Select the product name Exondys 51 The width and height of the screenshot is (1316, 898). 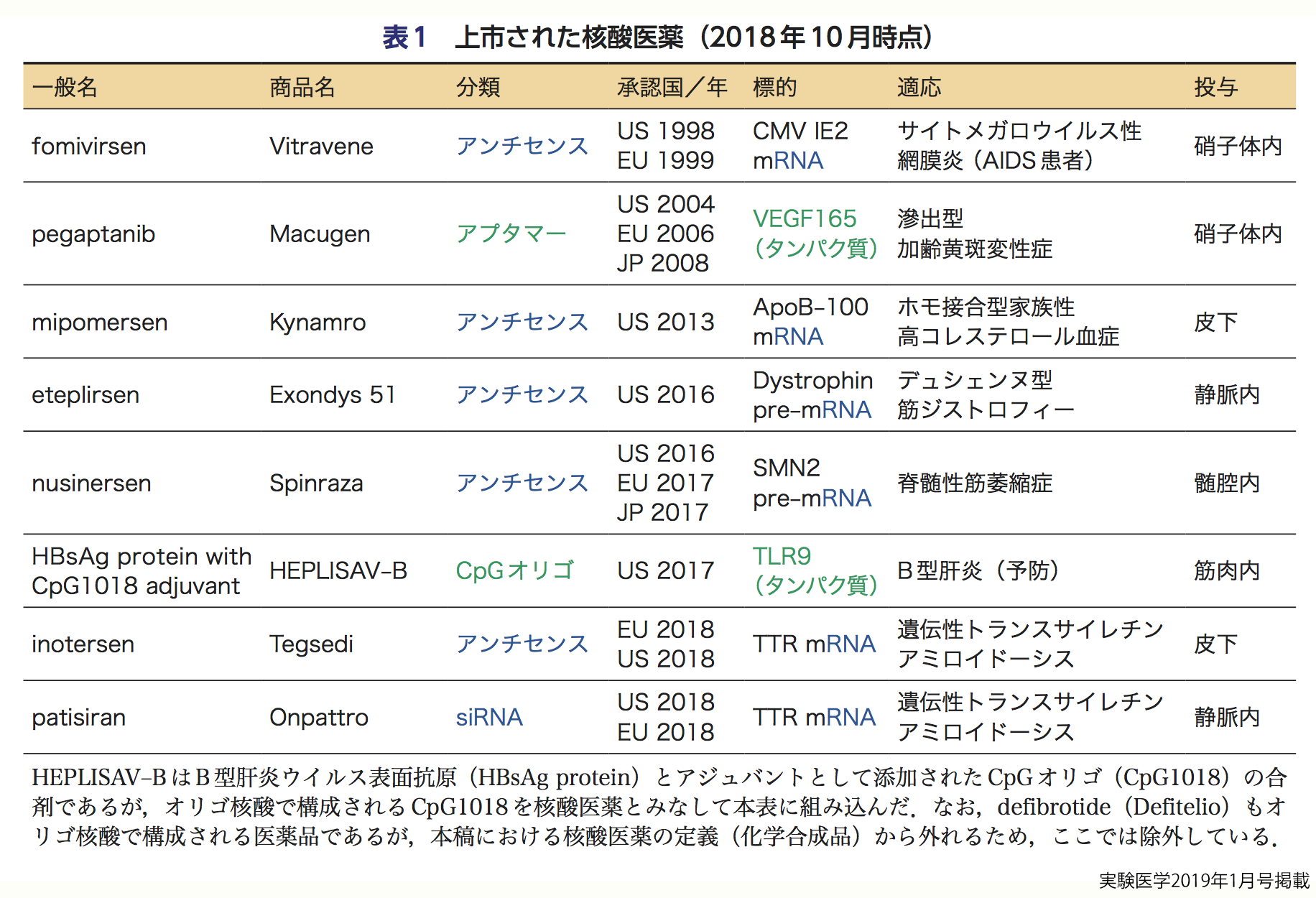333,395
